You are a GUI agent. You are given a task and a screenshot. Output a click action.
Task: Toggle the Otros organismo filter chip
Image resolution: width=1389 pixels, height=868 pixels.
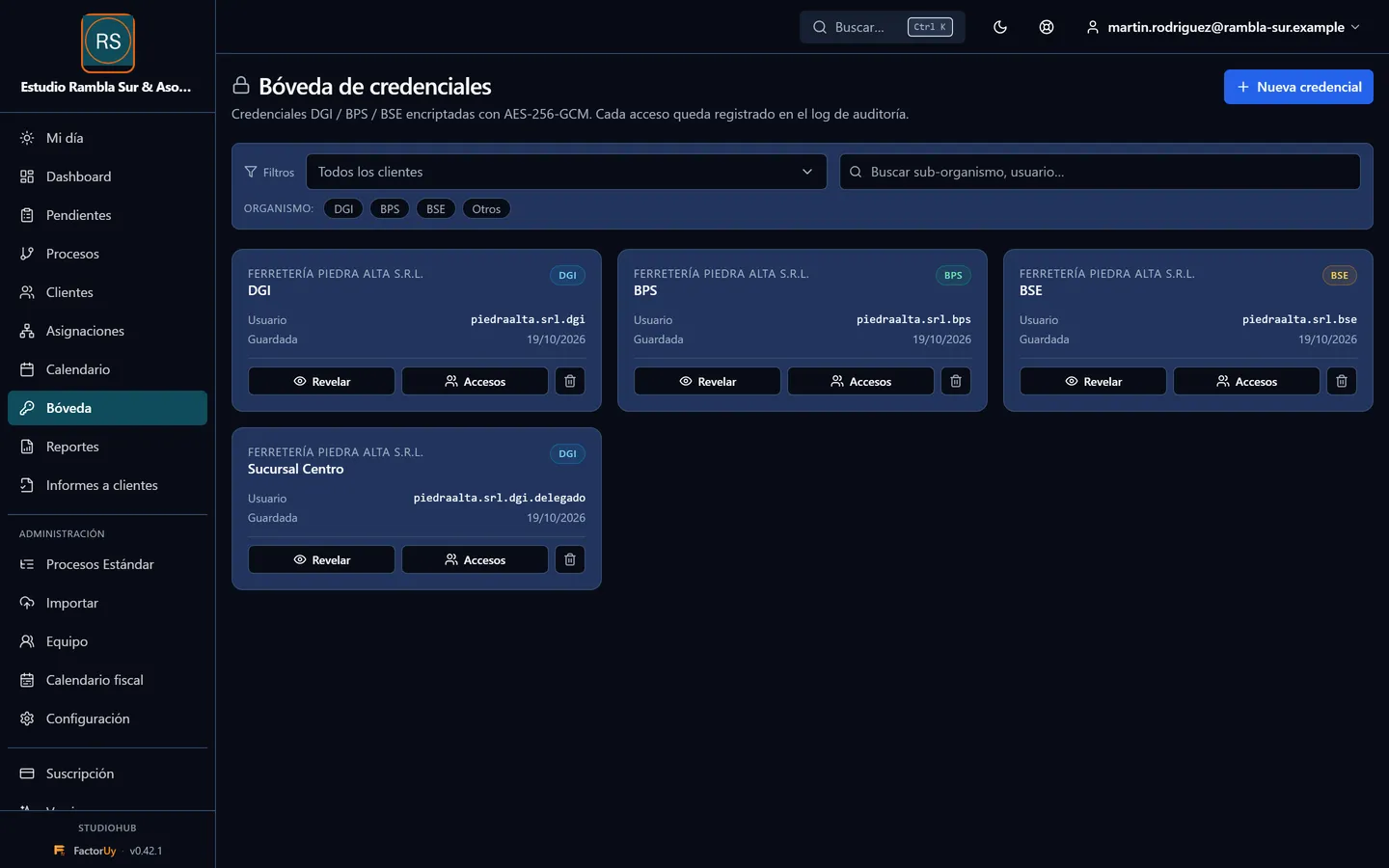click(486, 208)
